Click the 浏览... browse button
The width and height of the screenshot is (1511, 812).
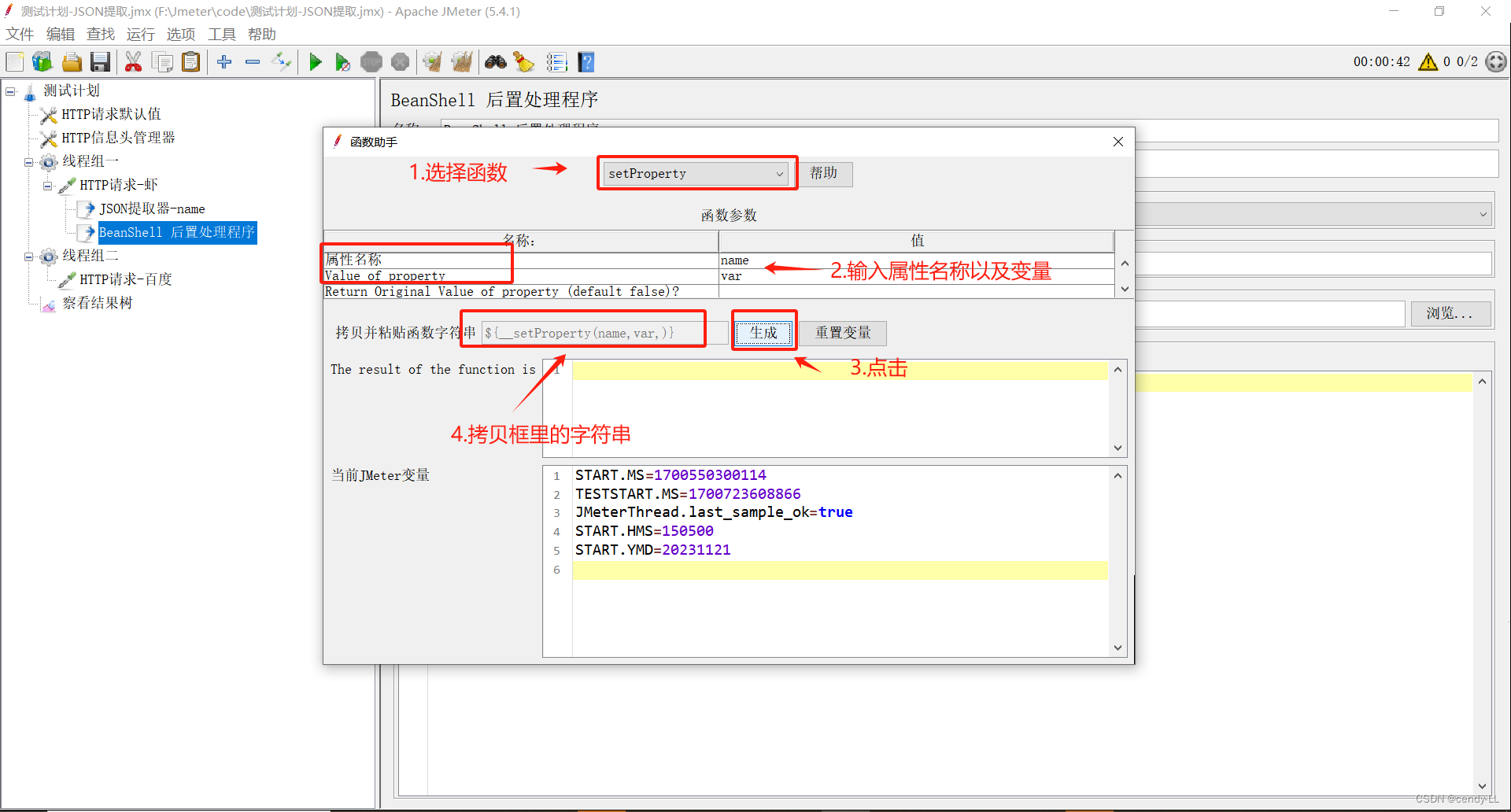click(x=1450, y=313)
